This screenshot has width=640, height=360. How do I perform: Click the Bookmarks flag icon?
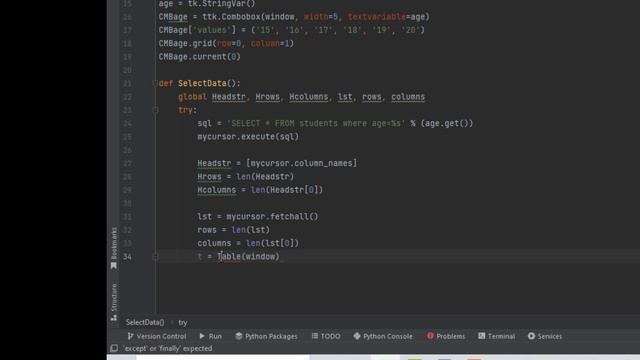[114, 266]
